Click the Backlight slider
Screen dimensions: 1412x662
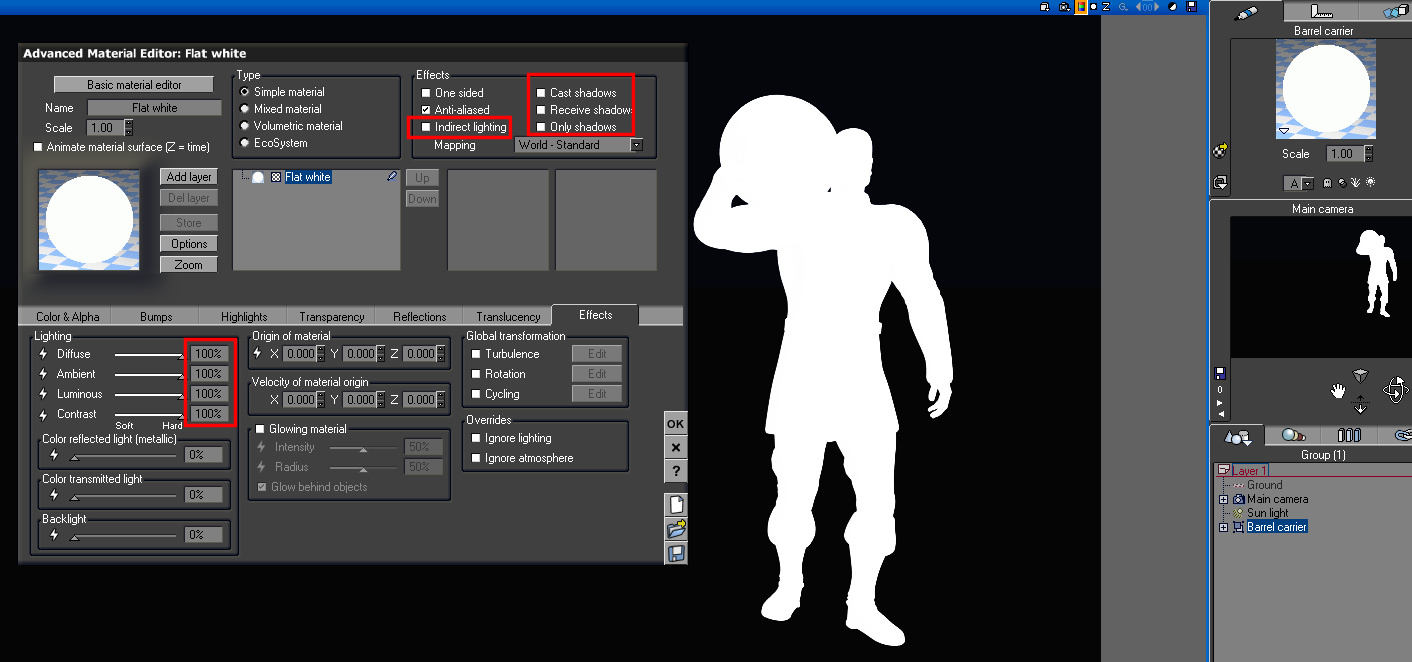point(125,536)
